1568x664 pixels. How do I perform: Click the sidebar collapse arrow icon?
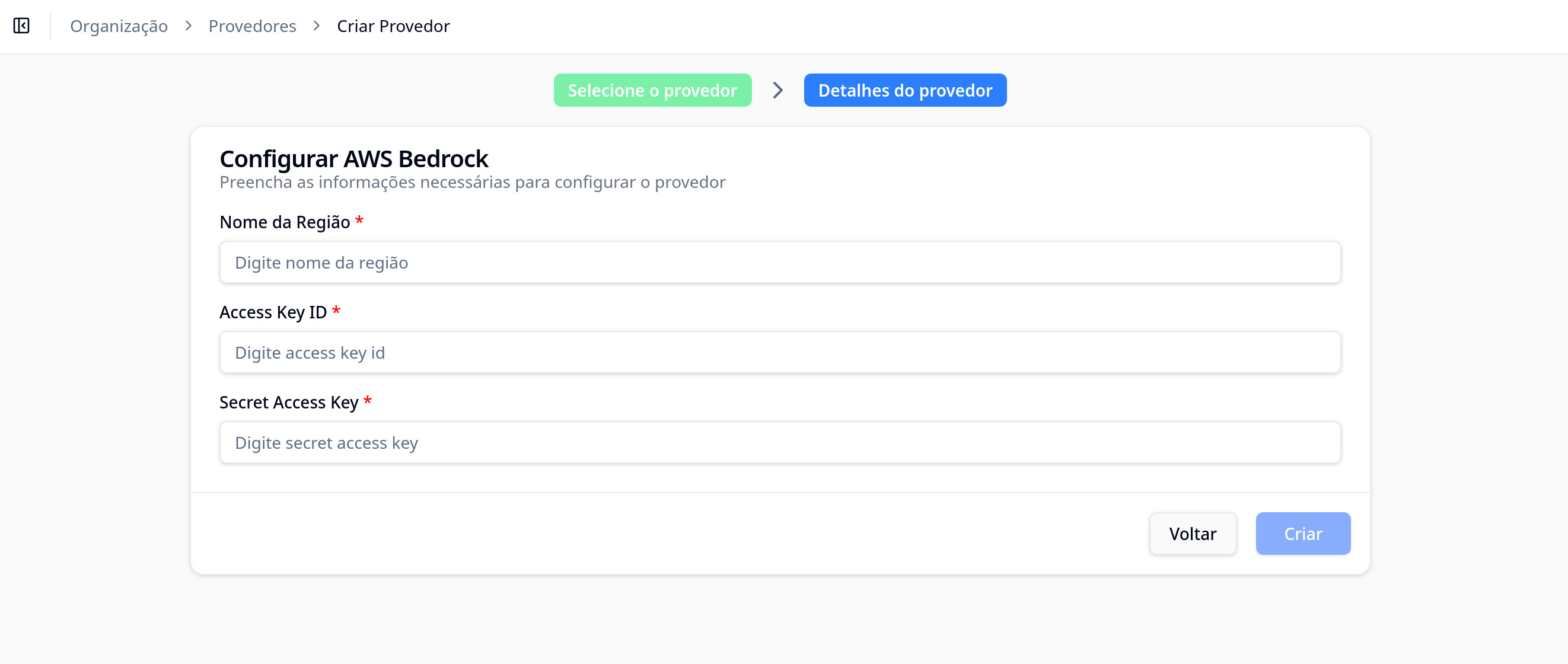pos(22,25)
